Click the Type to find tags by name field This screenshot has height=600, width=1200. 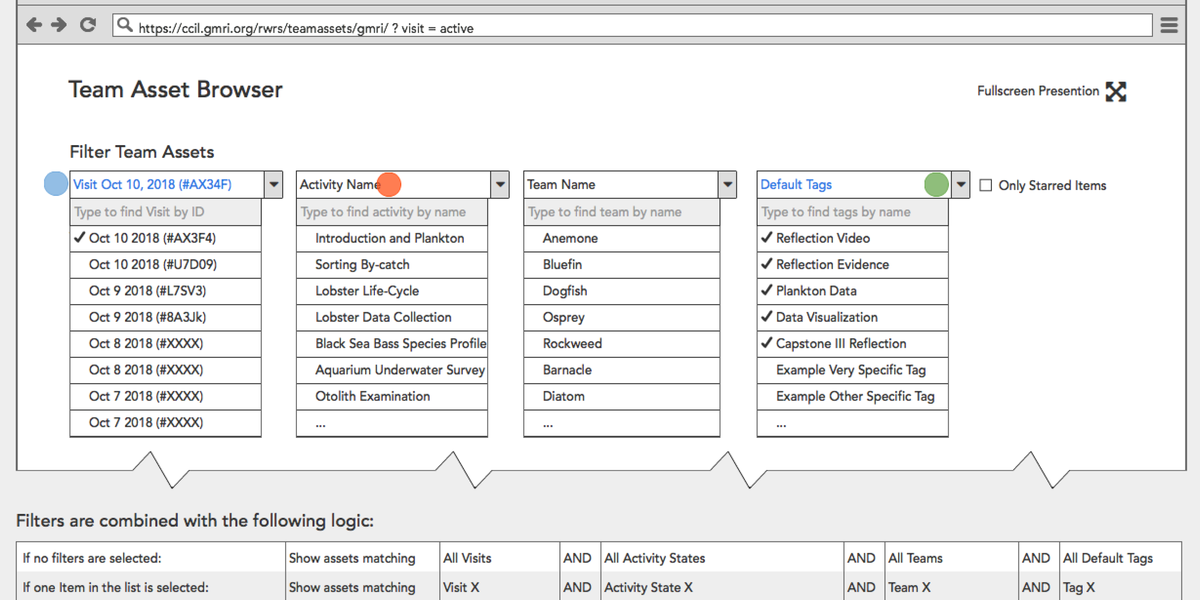[852, 212]
